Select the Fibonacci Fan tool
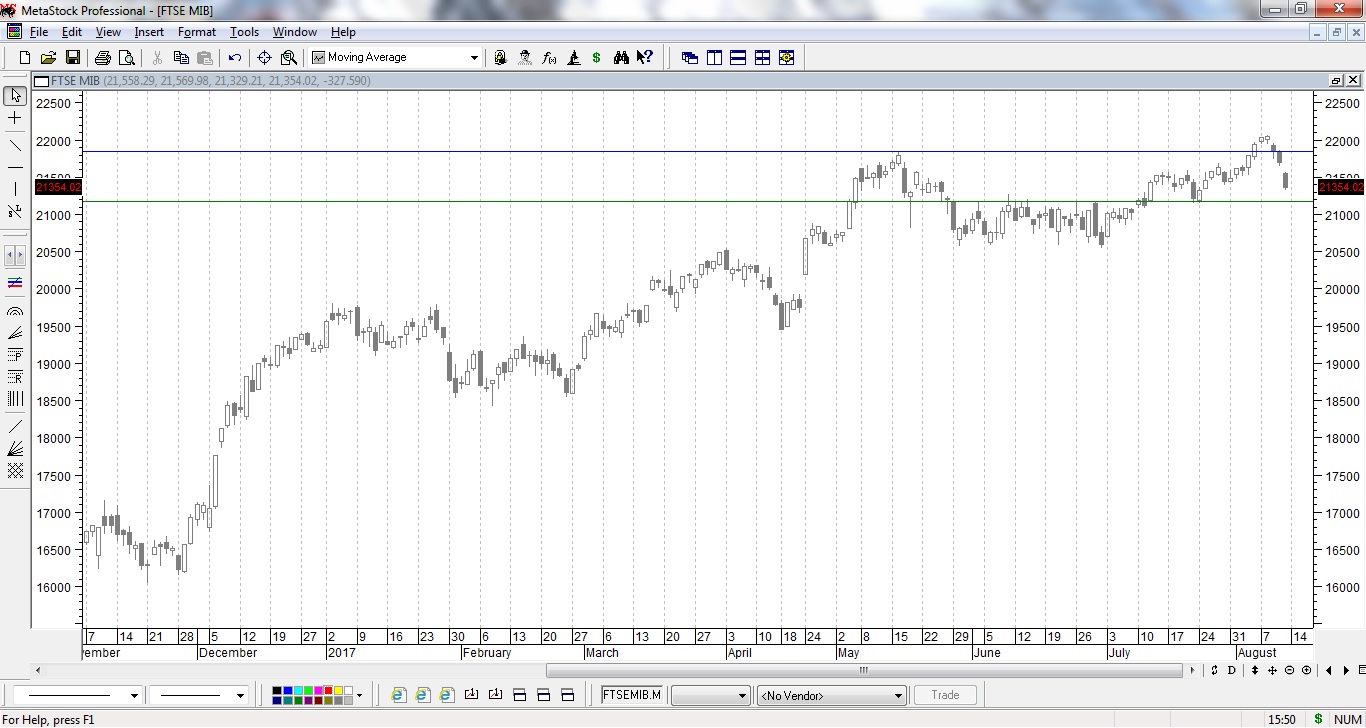Viewport: 1366px width, 728px height. (x=15, y=333)
